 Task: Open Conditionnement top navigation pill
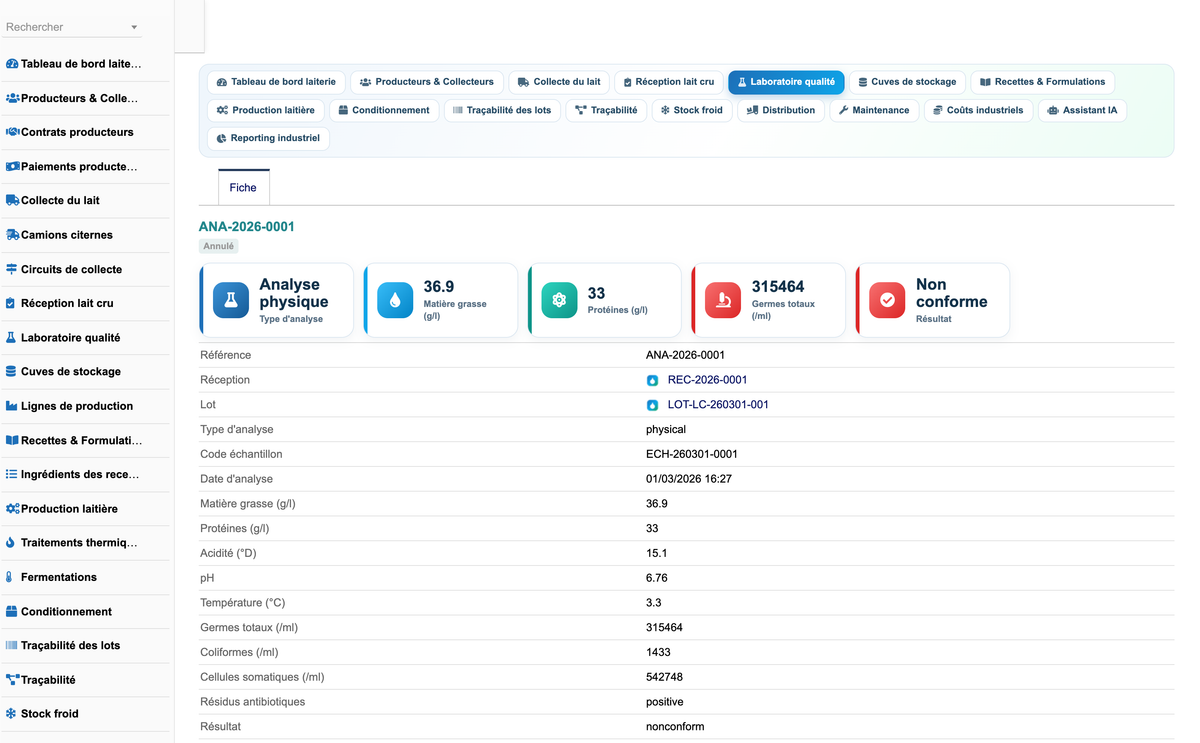click(384, 110)
